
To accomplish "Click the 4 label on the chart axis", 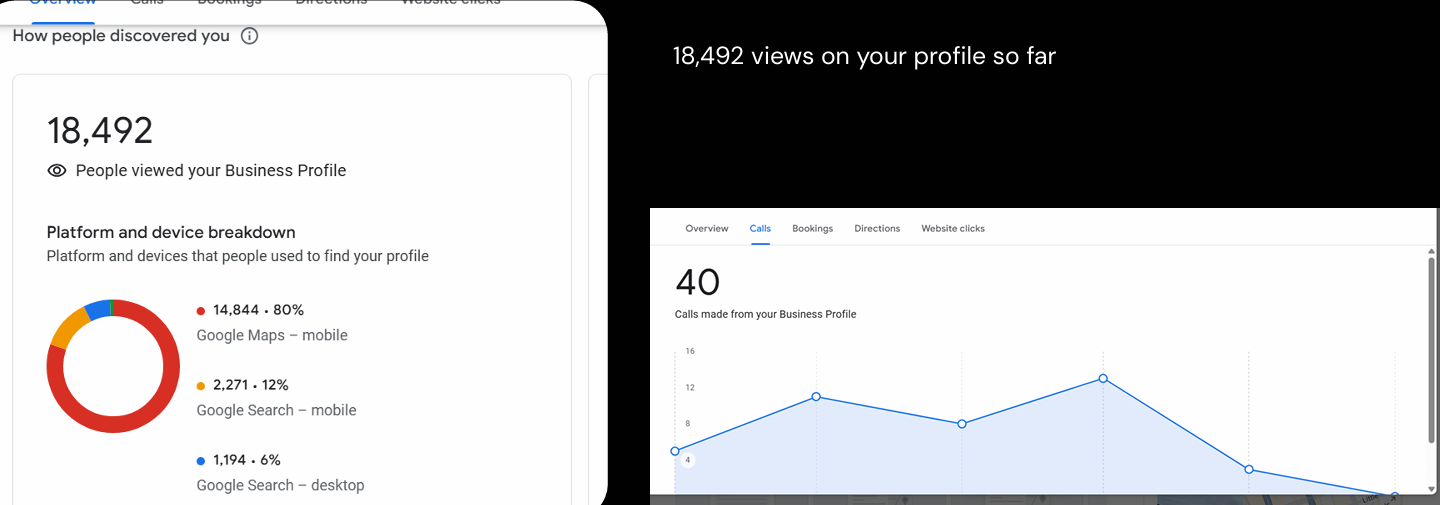I will click(x=688, y=460).
